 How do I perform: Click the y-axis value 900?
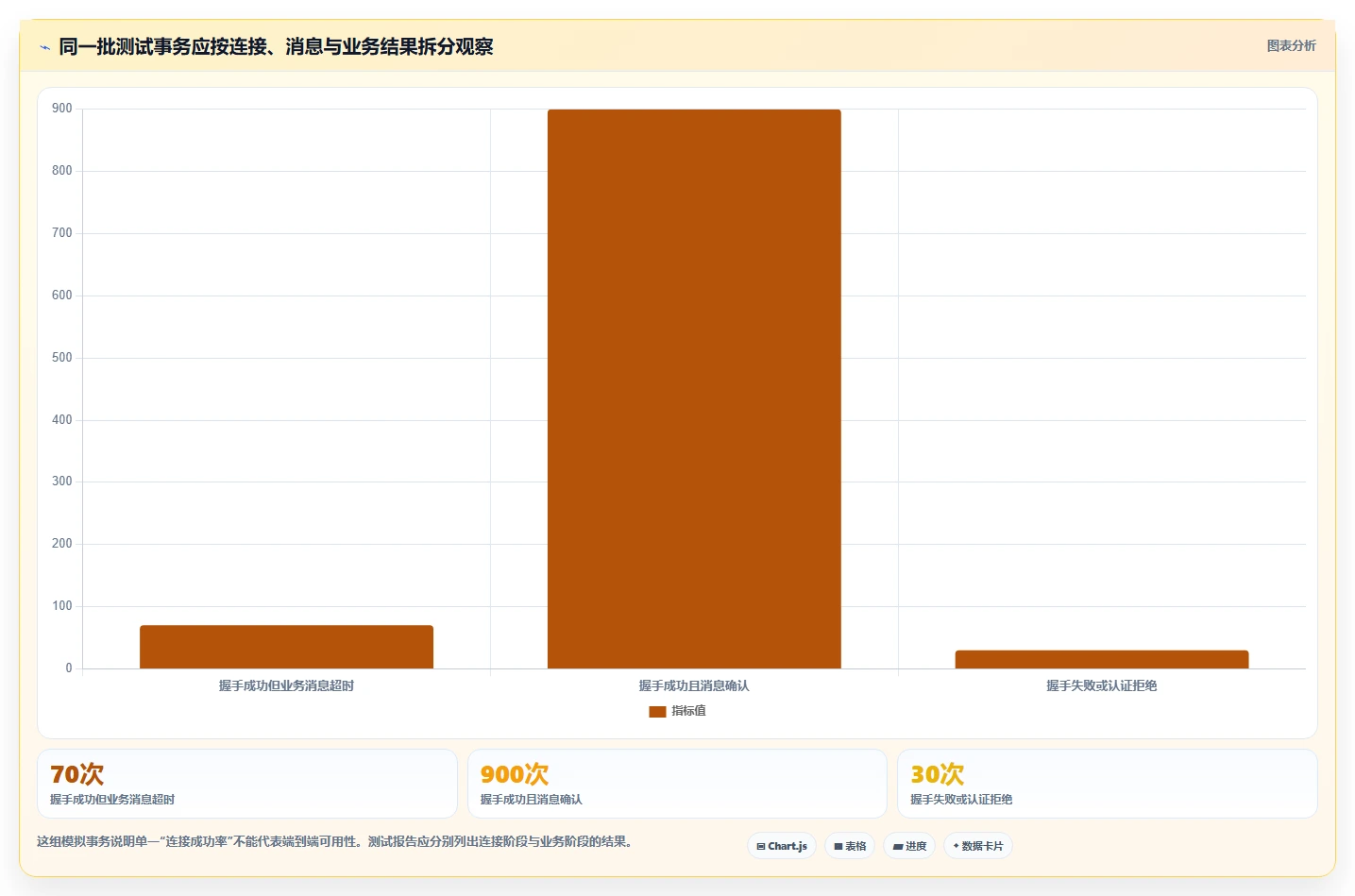click(62, 109)
